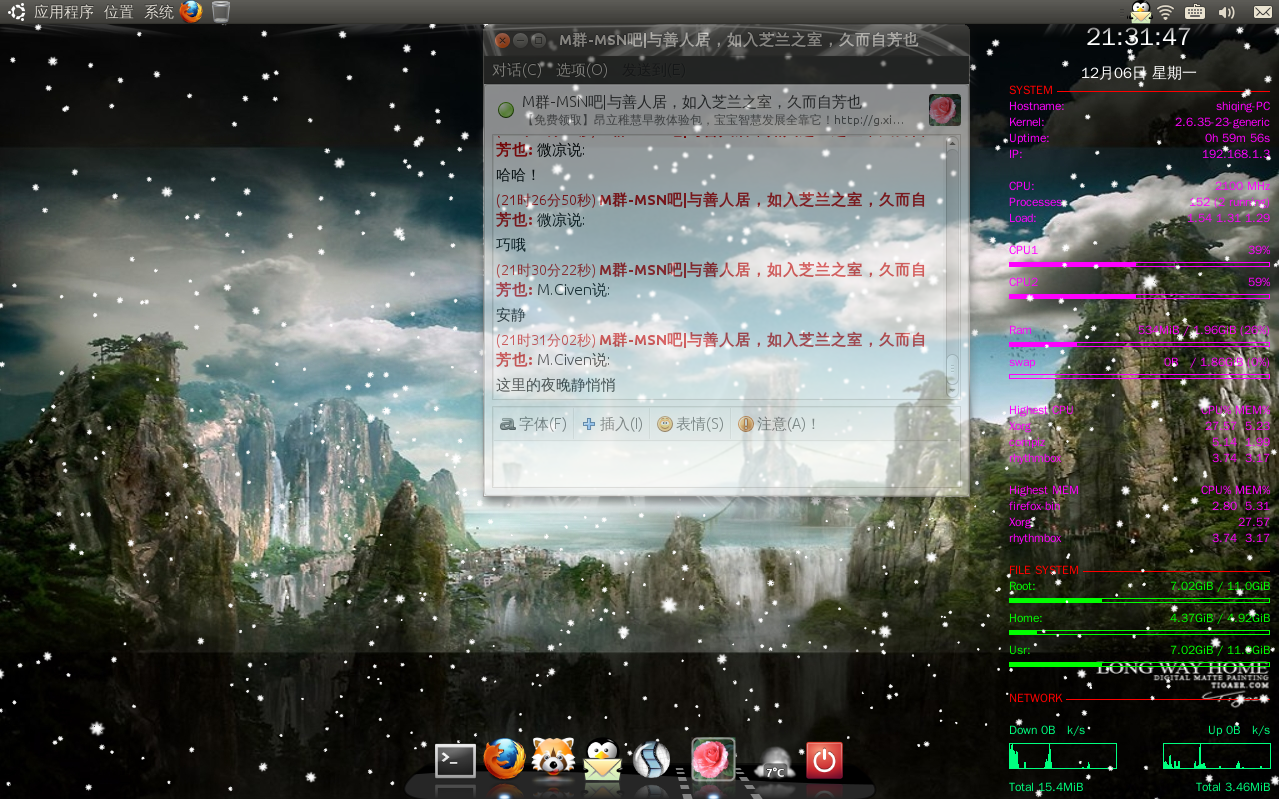Click the Hostname: label
Image resolution: width=1279 pixels, height=799 pixels.
click(x=1036, y=106)
